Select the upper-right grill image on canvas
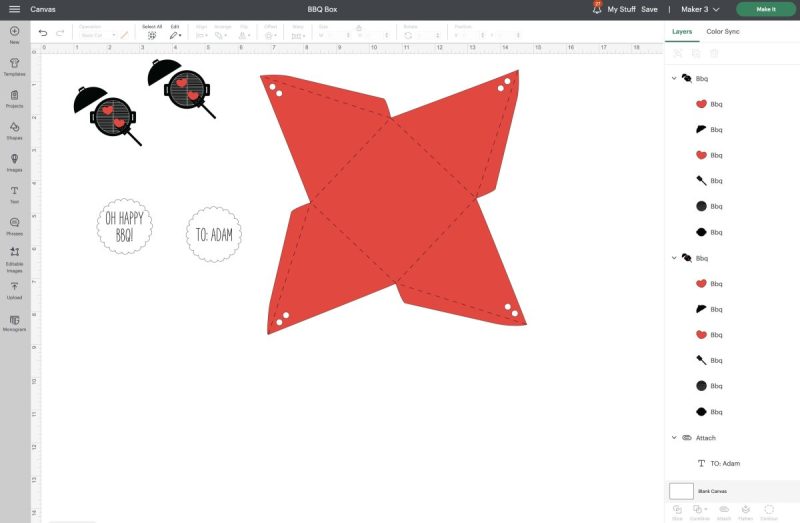This screenshot has width=800, height=523. click(182, 88)
